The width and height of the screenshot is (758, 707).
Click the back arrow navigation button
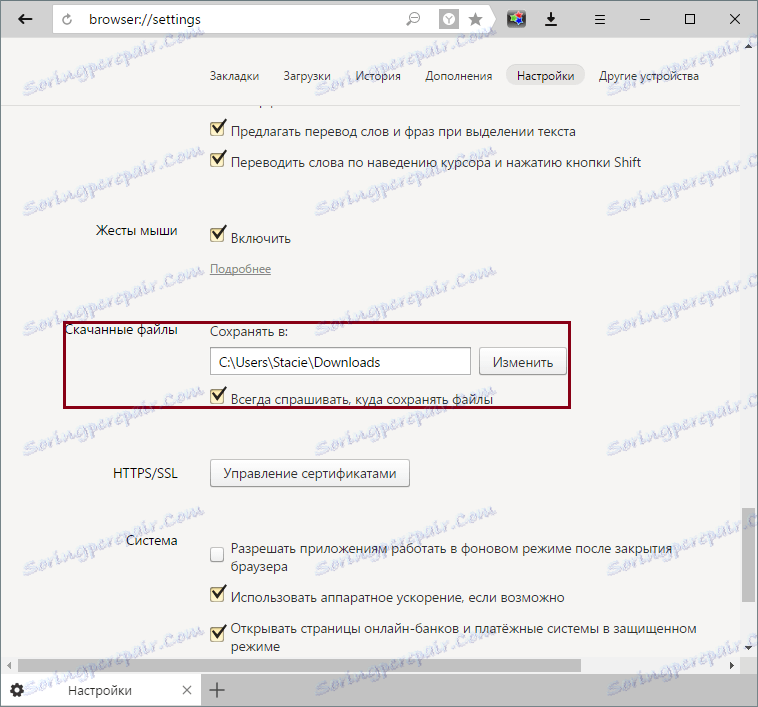(x=25, y=19)
